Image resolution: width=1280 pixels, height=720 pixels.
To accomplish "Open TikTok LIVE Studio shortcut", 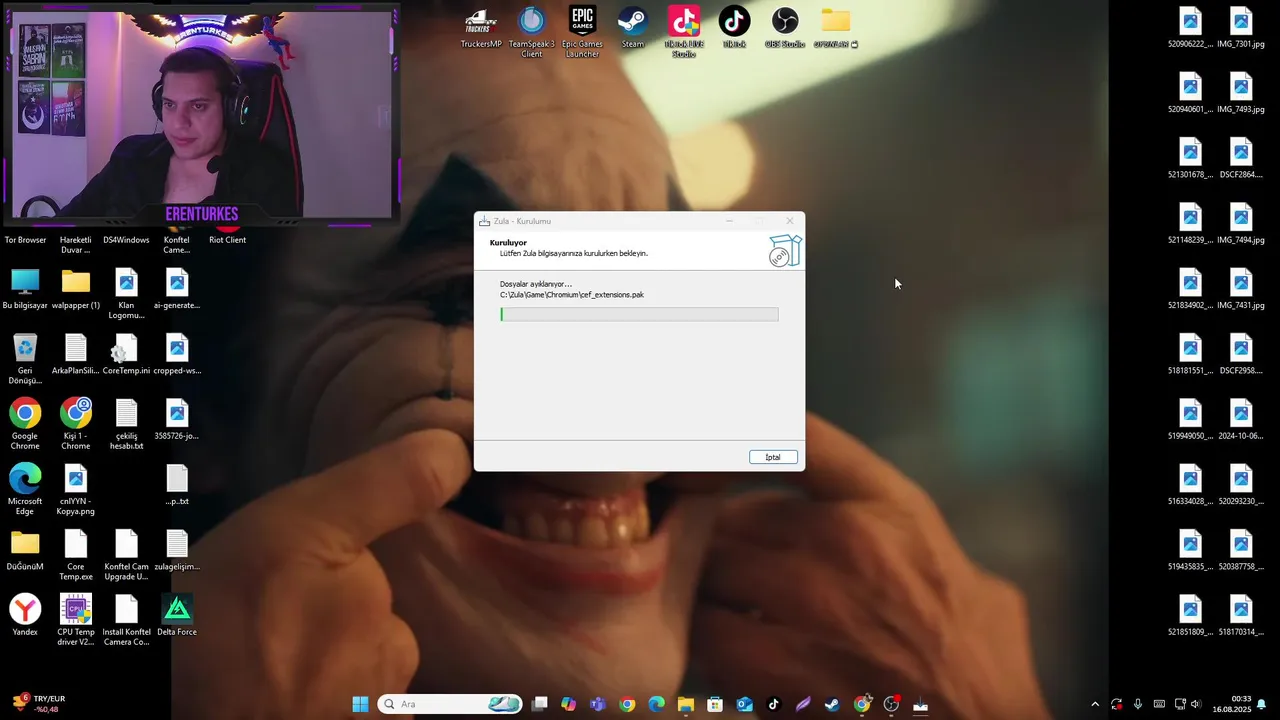I will tap(684, 32).
